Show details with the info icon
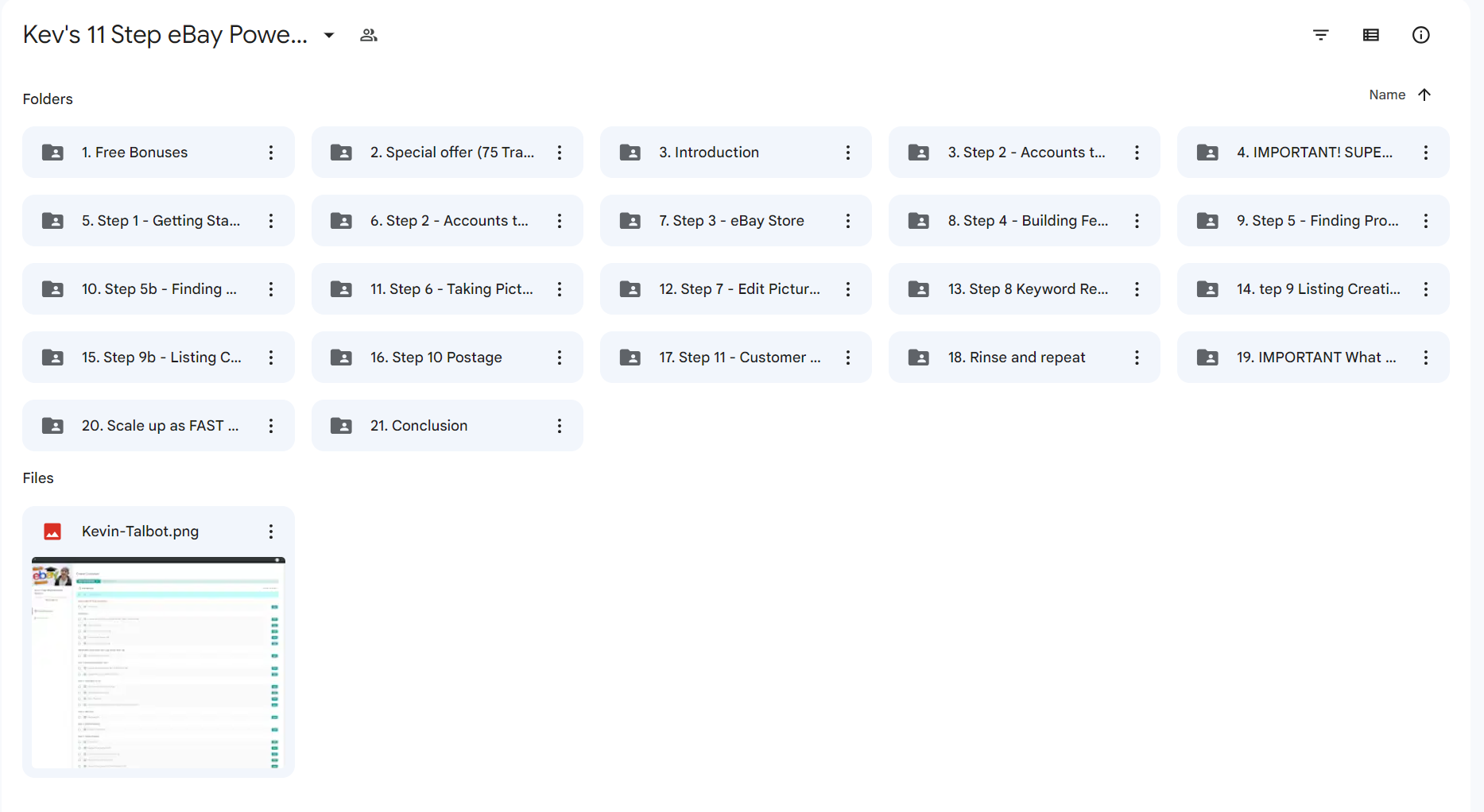The image size is (1484, 812). [1421, 35]
